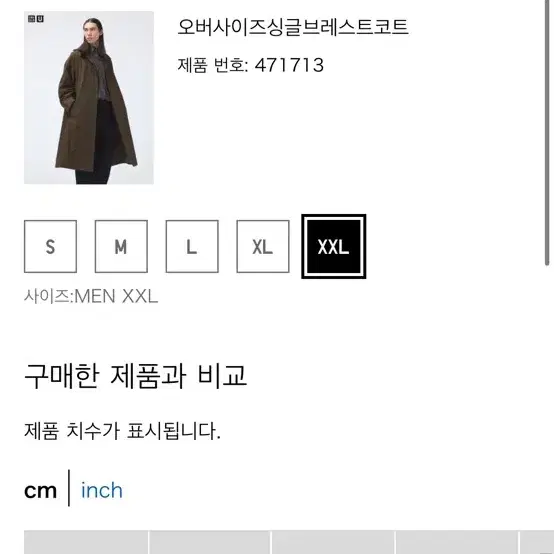554x554 pixels.
Task: Switch measurements to inch
Action: [102, 490]
